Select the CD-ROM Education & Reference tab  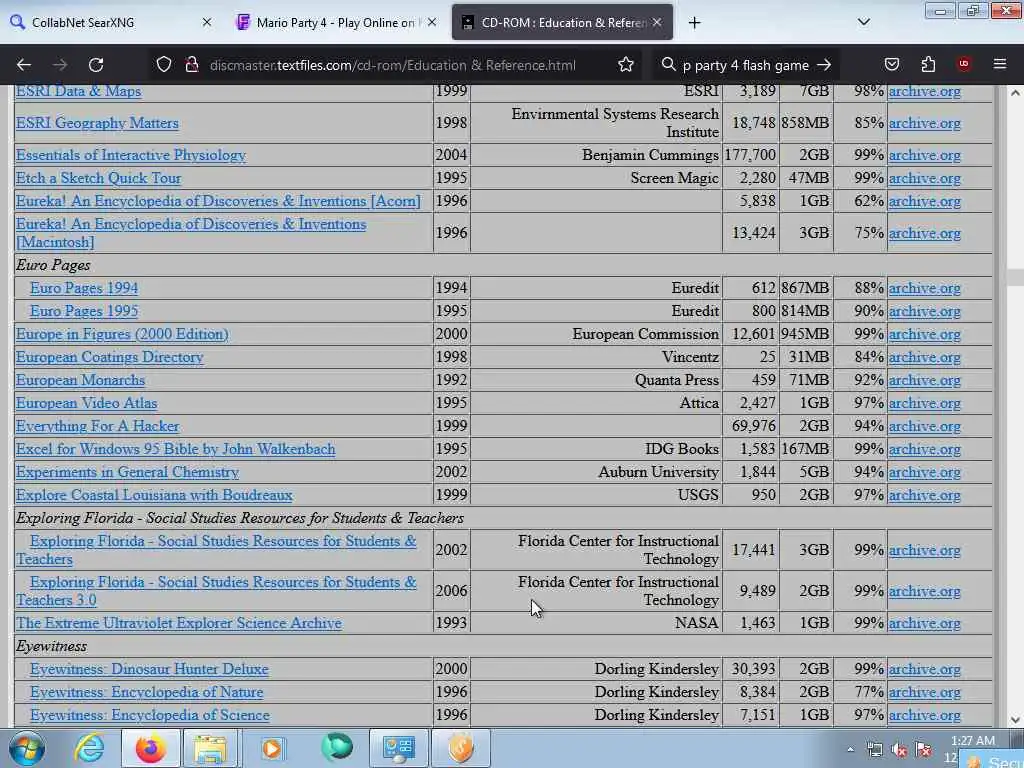tap(562, 22)
